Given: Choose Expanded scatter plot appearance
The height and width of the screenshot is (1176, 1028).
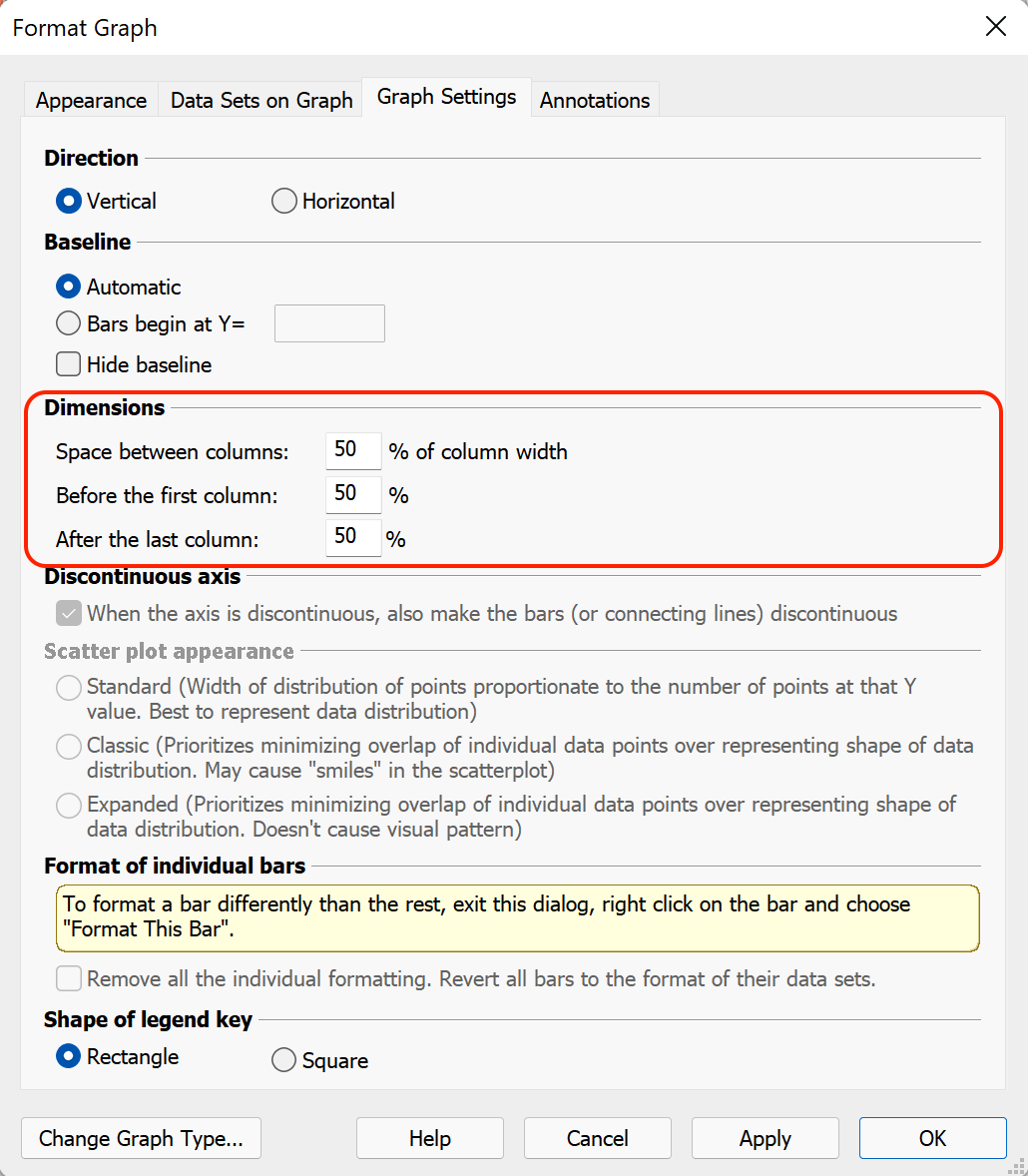Looking at the screenshot, I should click(x=68, y=805).
